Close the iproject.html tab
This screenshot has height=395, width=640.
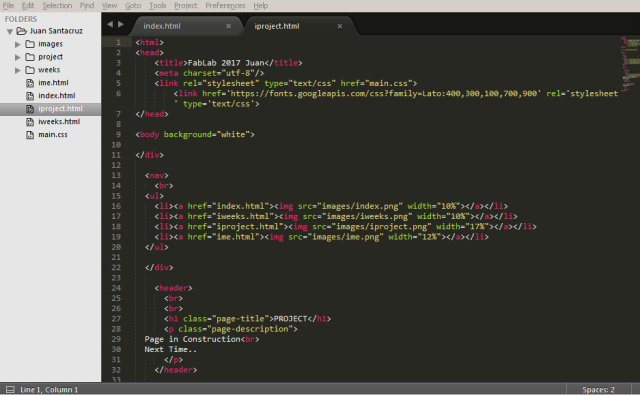point(340,26)
